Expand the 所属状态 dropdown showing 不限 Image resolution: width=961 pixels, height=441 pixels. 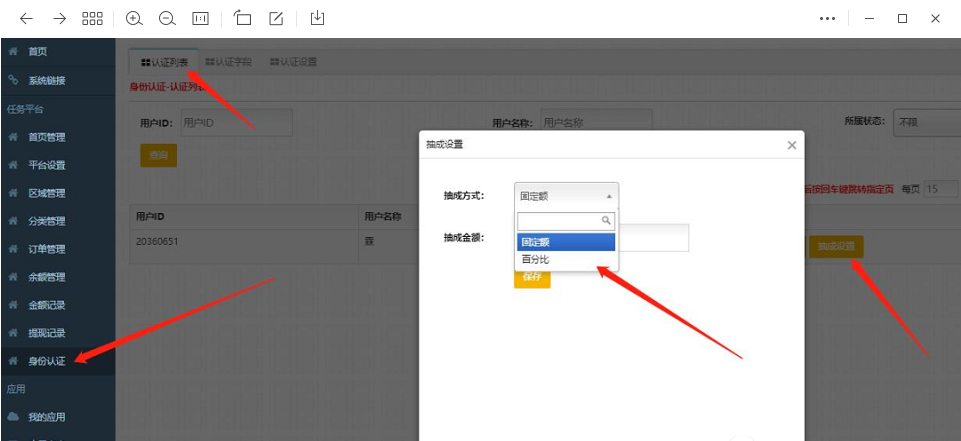click(925, 122)
